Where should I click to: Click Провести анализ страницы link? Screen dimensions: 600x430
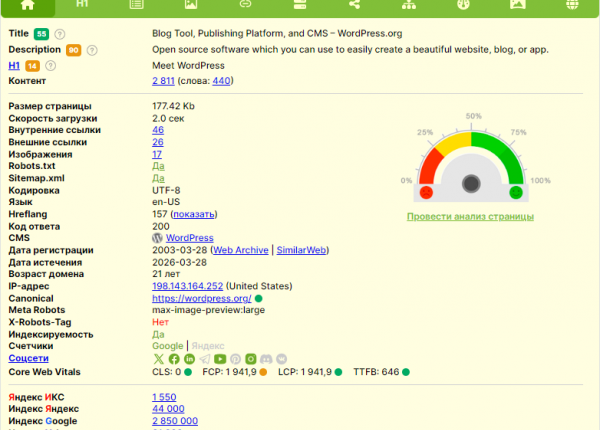pyautogui.click(x=470, y=217)
